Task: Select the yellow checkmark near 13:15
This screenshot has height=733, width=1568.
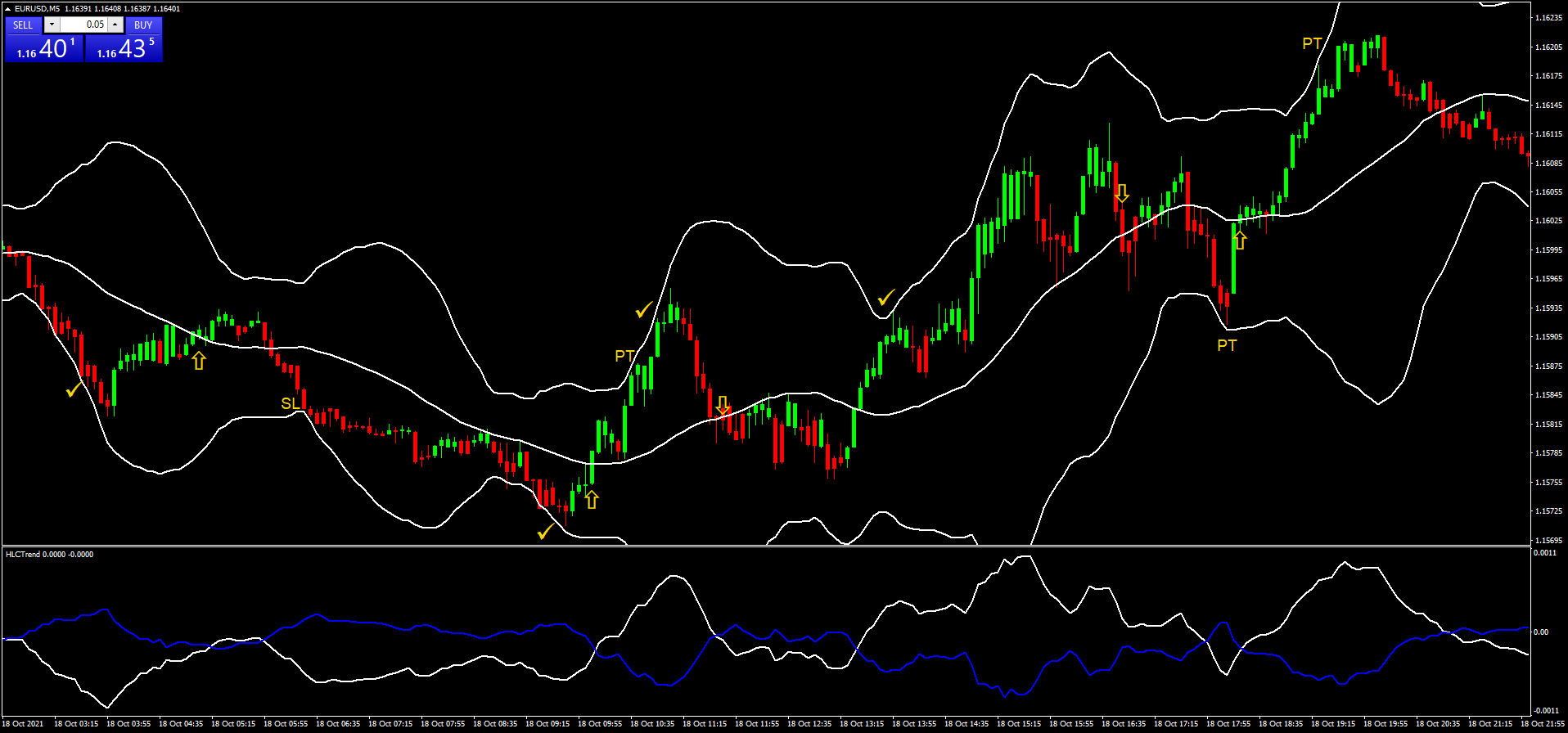Action: (886, 298)
